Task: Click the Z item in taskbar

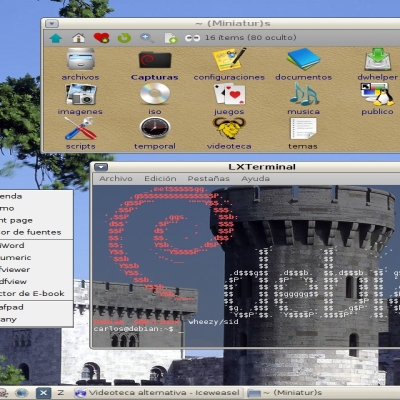Action: pos(61,393)
